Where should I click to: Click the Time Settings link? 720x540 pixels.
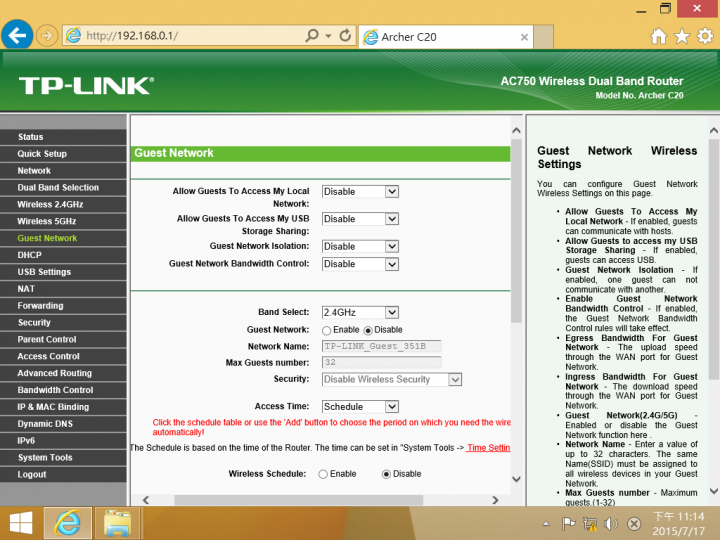click(488, 448)
